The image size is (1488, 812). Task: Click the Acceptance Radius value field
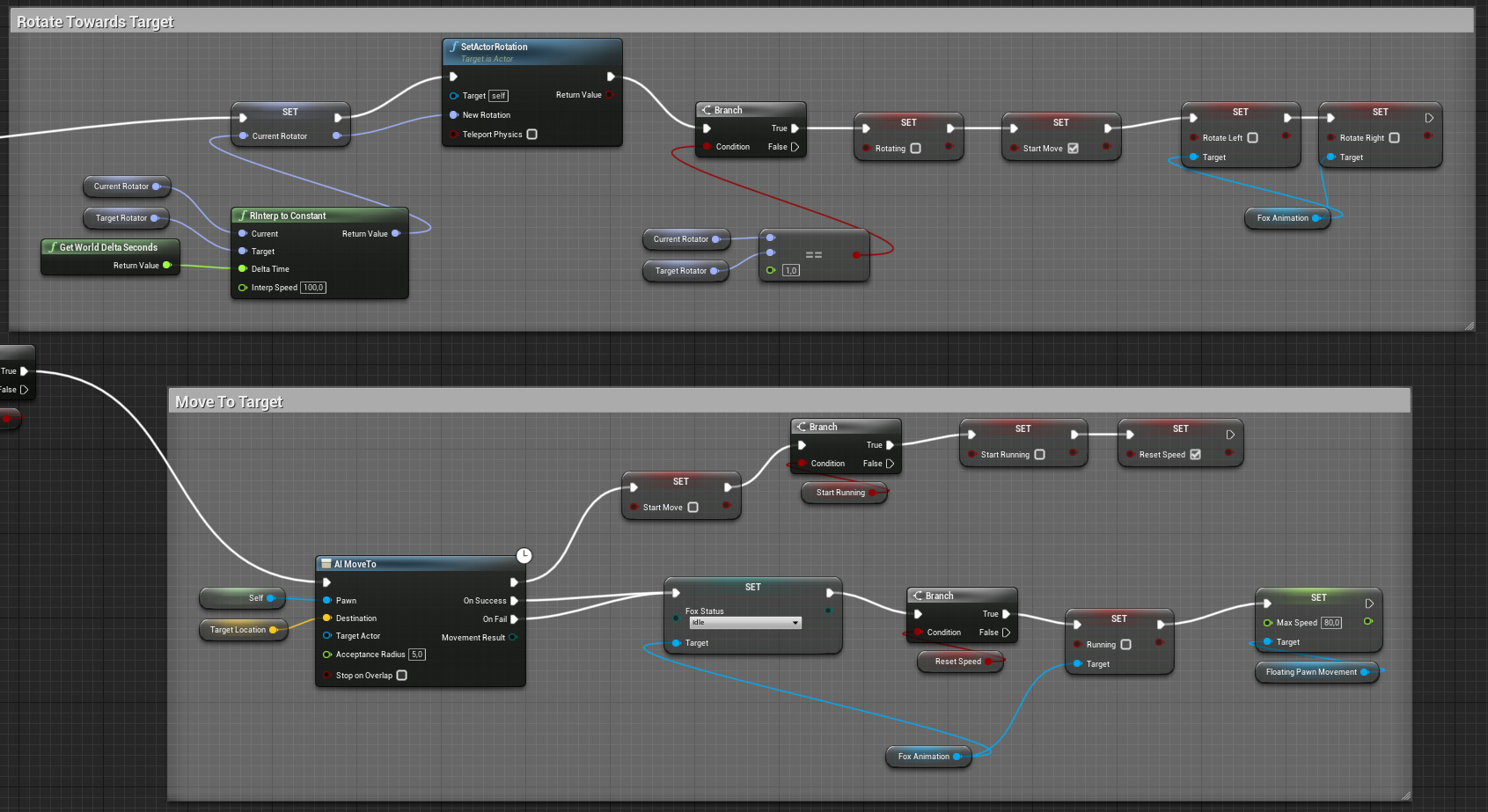(x=417, y=655)
